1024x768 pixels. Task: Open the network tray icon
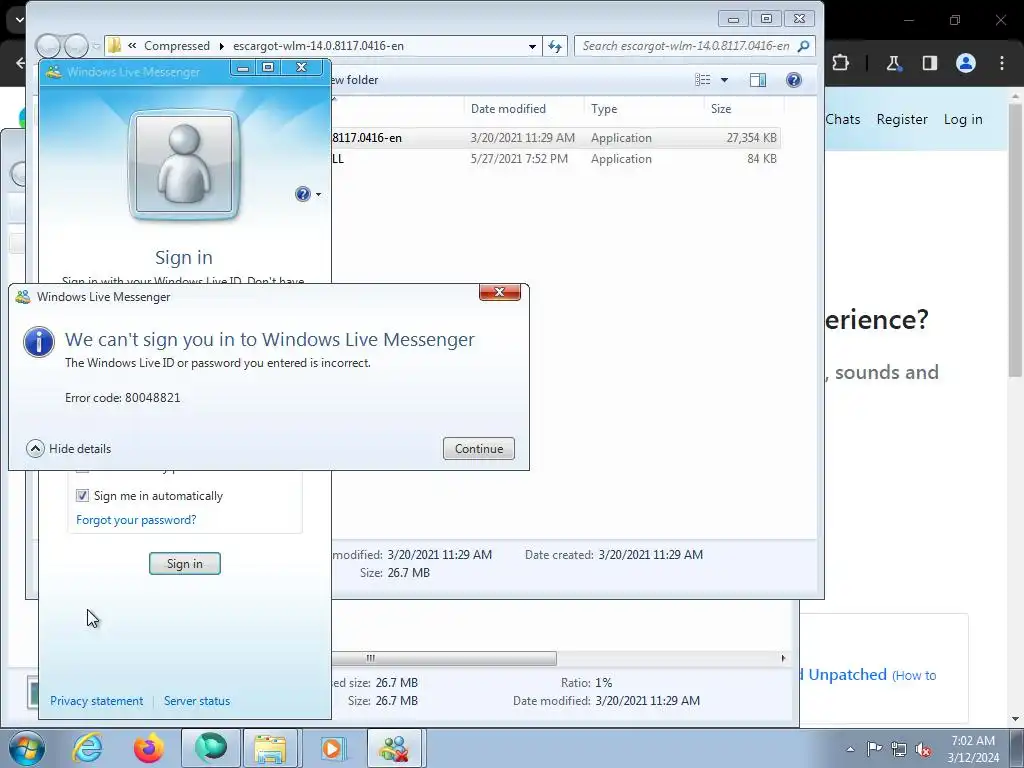899,749
